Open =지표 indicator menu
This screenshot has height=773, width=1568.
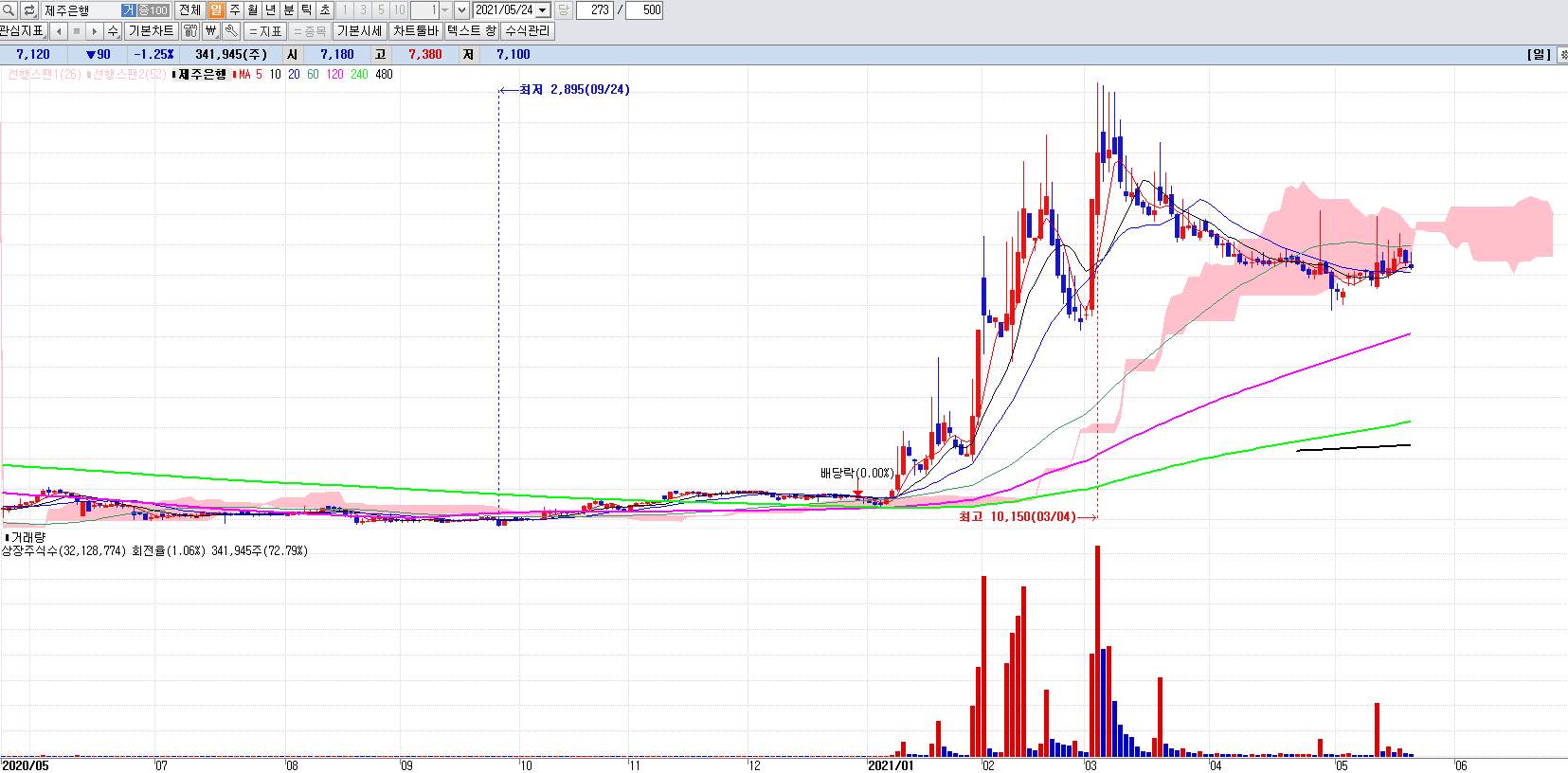[265, 31]
